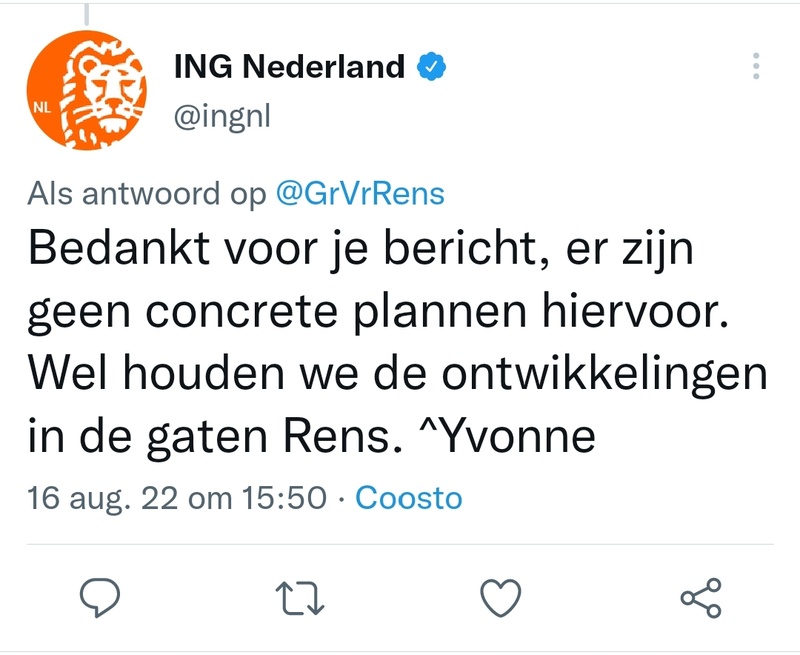The width and height of the screenshot is (800, 655).
Task: Click the Coosto source link
Action: click(409, 497)
